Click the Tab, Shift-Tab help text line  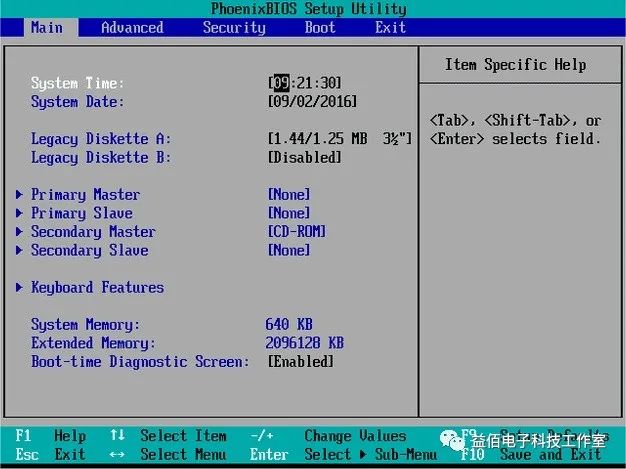[515, 120]
